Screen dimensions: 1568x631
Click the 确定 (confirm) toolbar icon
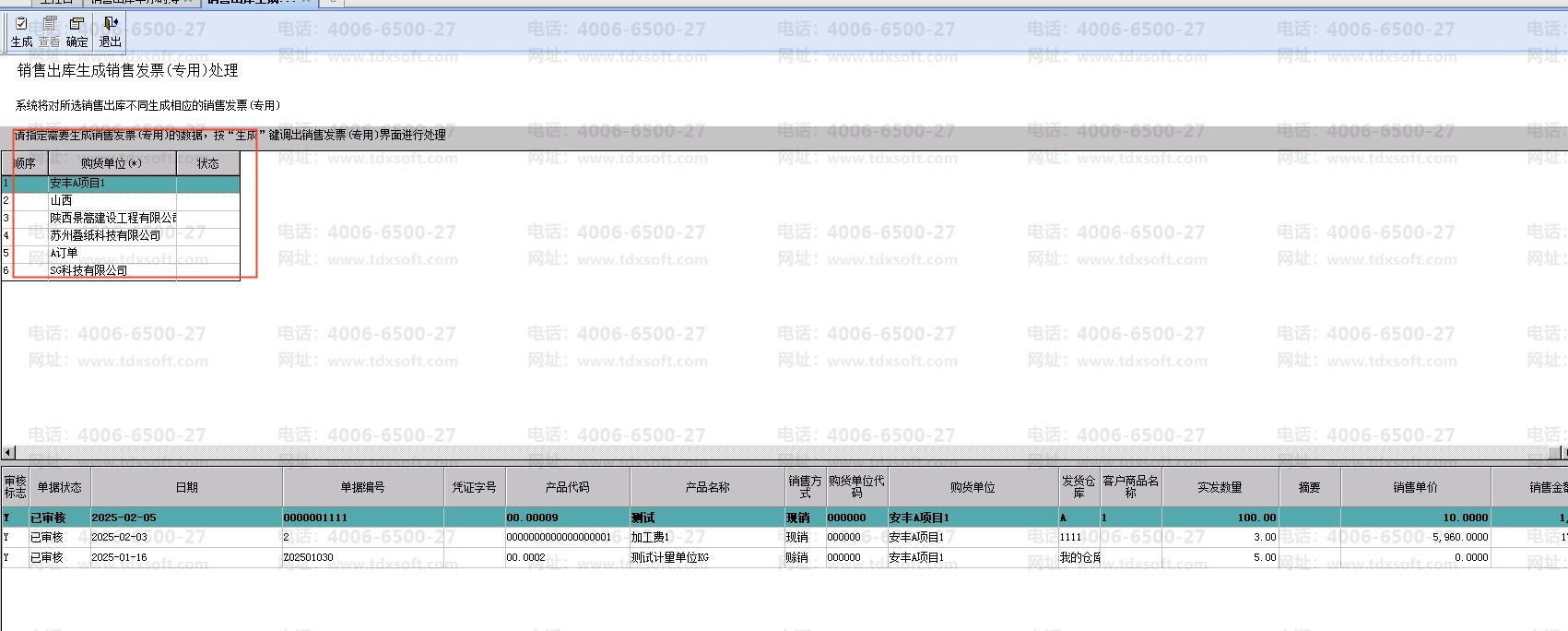77,32
